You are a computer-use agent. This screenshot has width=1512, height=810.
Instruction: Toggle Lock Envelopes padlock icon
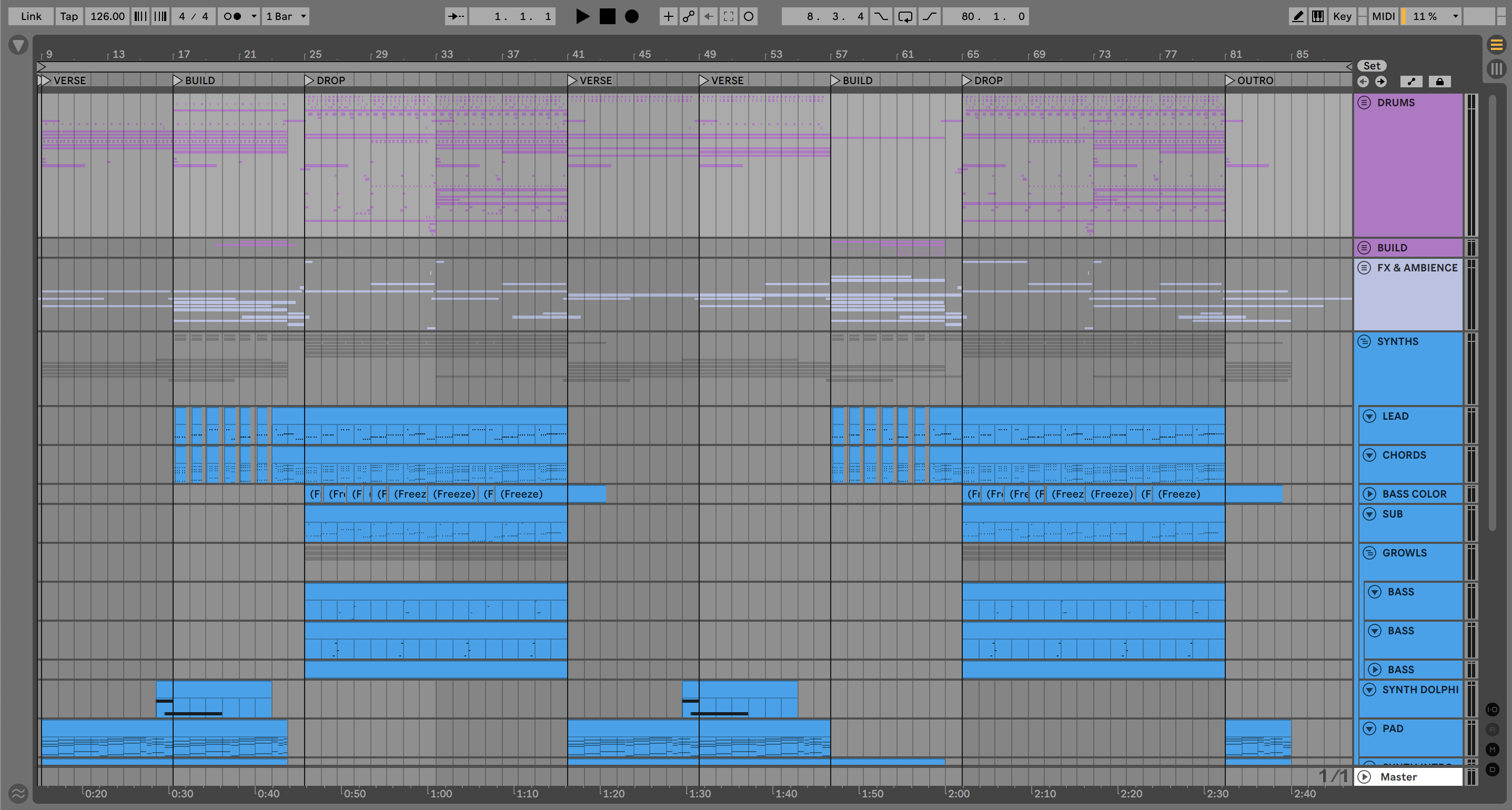1439,82
